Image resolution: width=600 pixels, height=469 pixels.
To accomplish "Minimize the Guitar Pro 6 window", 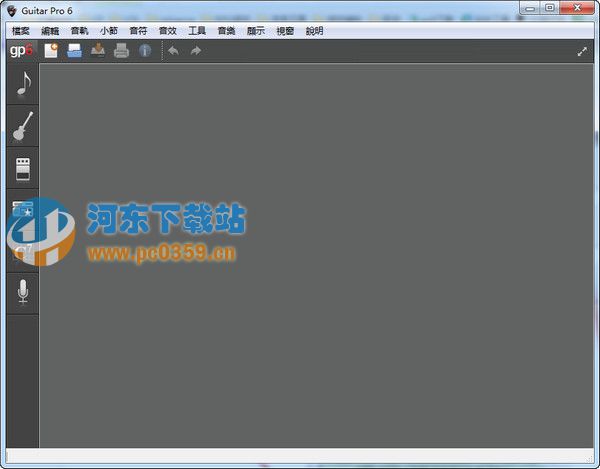I will (530, 8).
